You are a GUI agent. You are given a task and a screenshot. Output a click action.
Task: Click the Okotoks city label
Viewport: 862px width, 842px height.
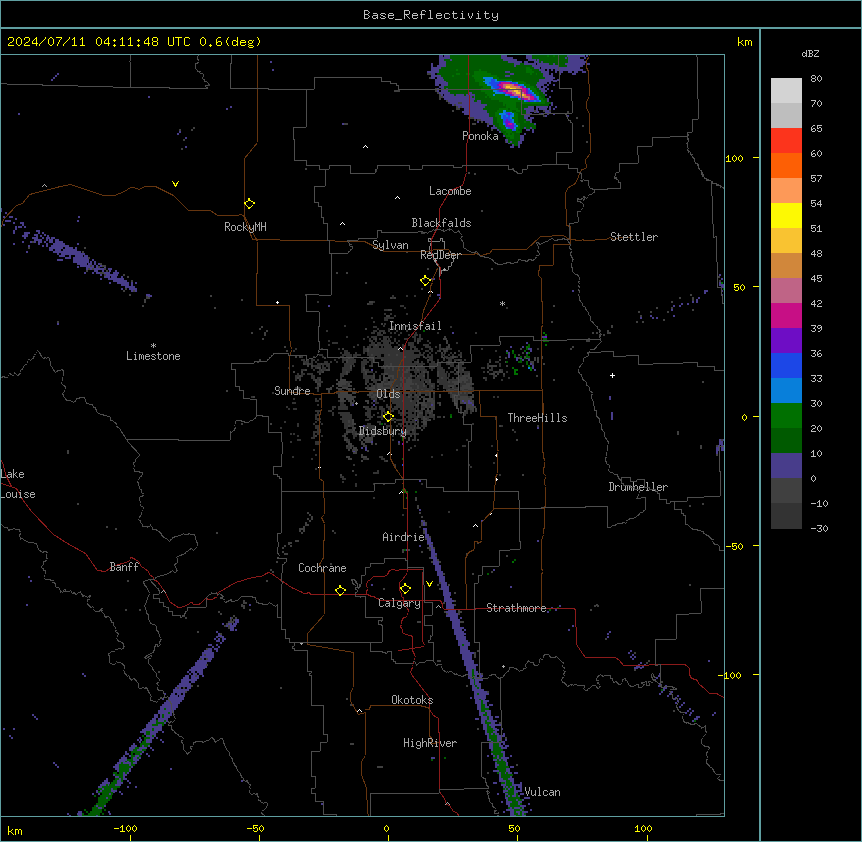(x=412, y=700)
